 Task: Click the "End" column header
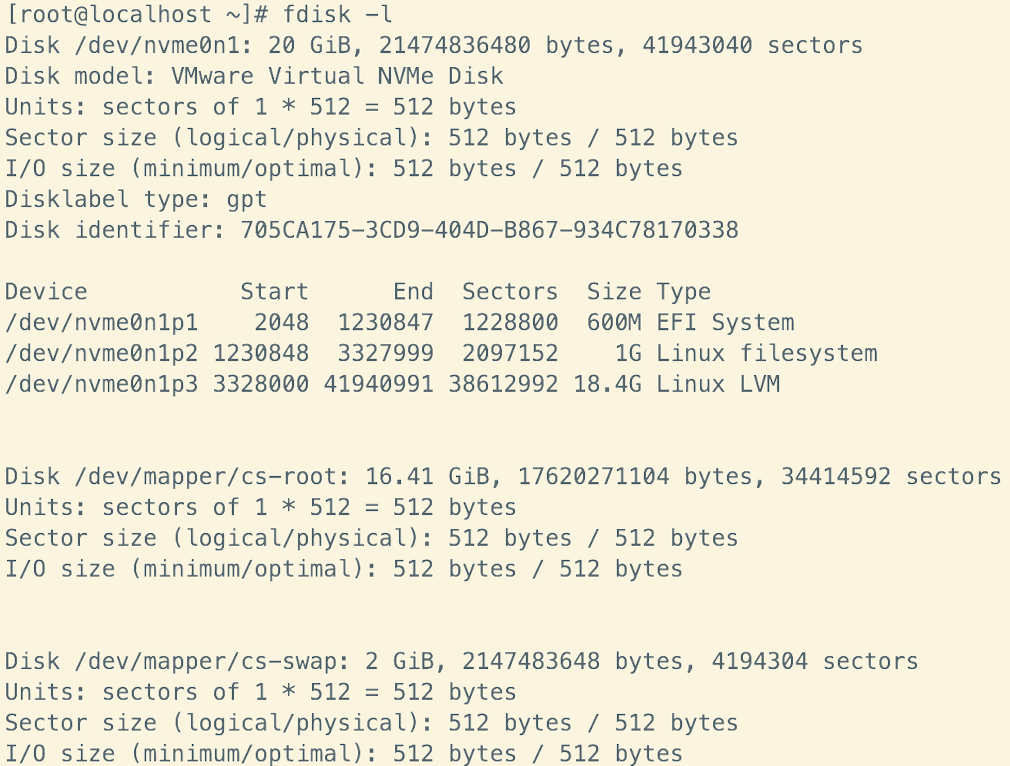[413, 292]
